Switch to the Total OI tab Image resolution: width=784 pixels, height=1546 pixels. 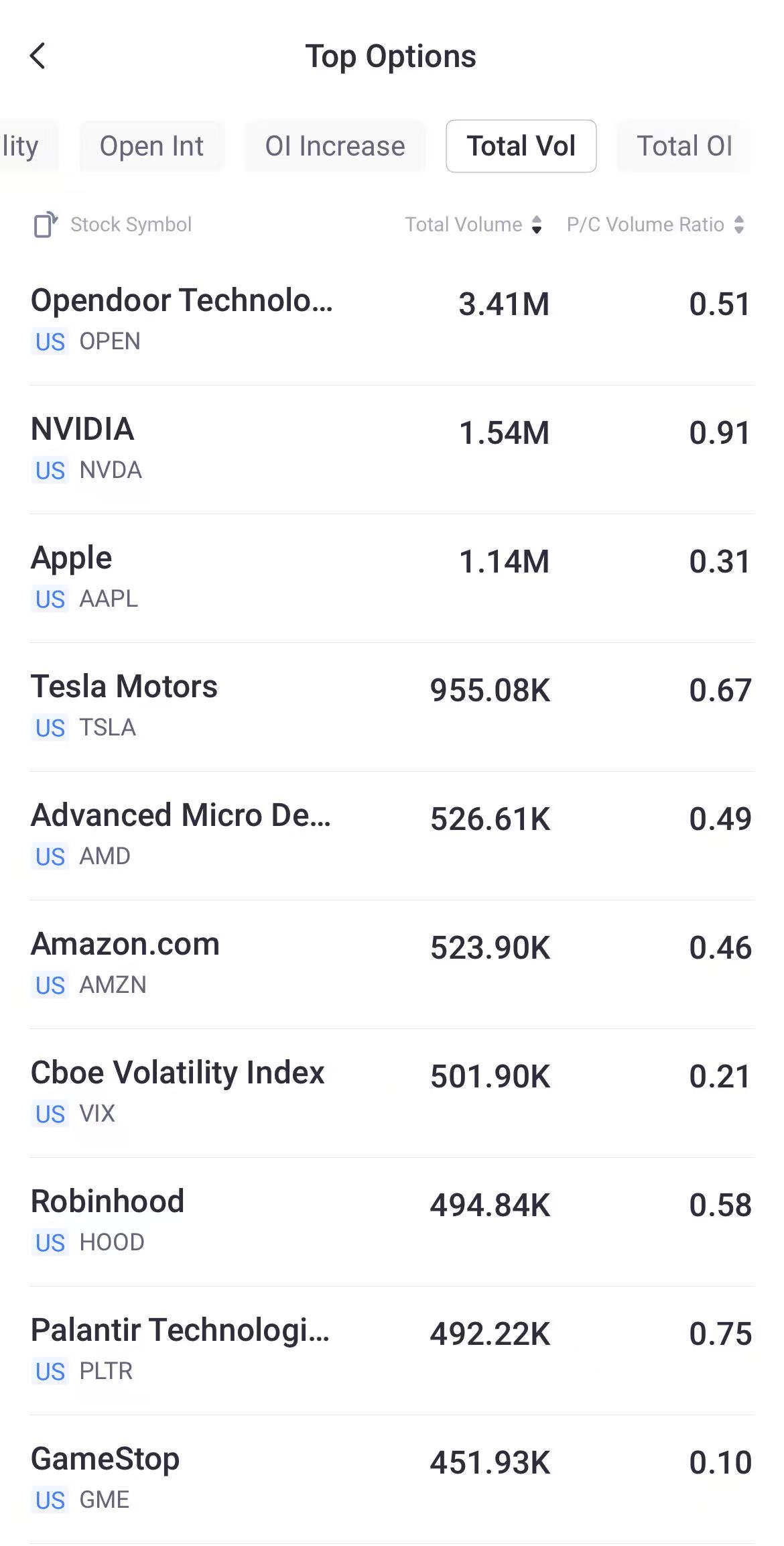[x=684, y=146]
